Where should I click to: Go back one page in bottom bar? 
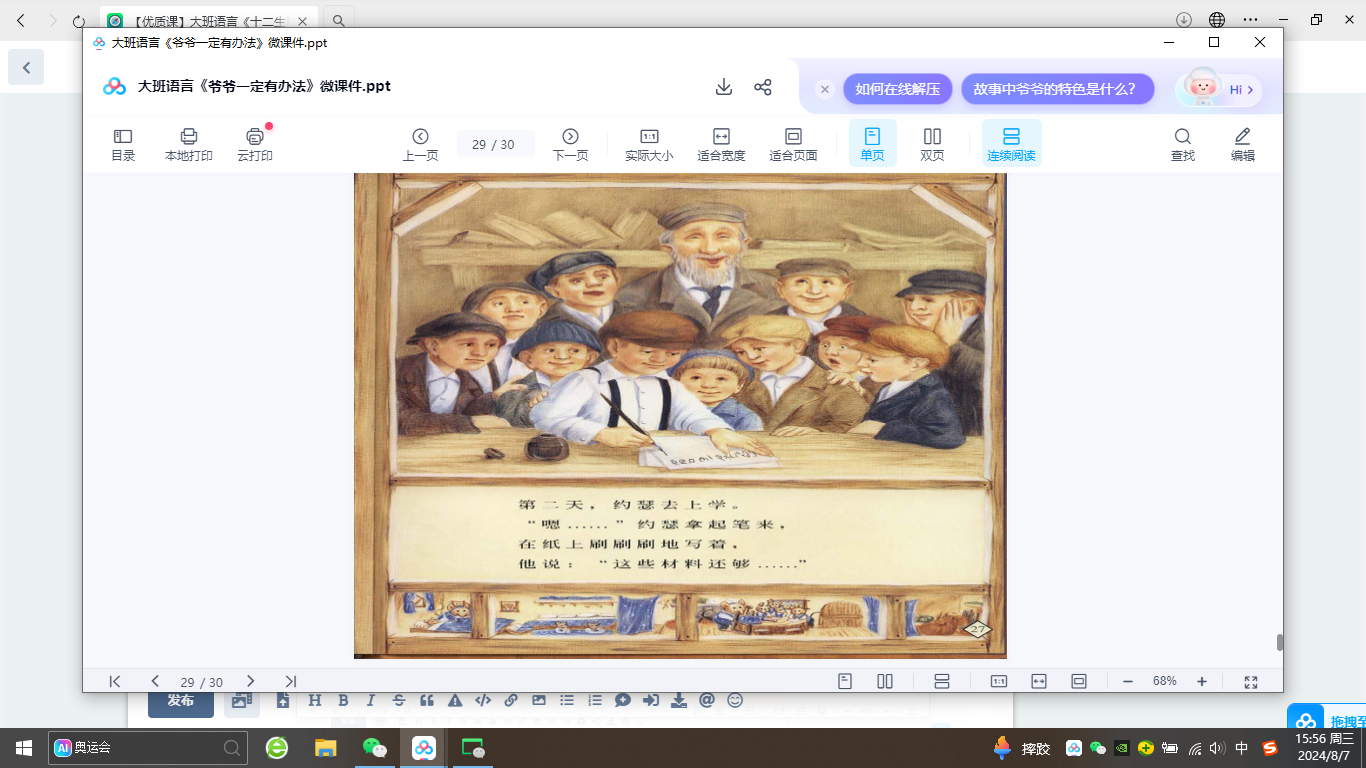[x=155, y=681]
